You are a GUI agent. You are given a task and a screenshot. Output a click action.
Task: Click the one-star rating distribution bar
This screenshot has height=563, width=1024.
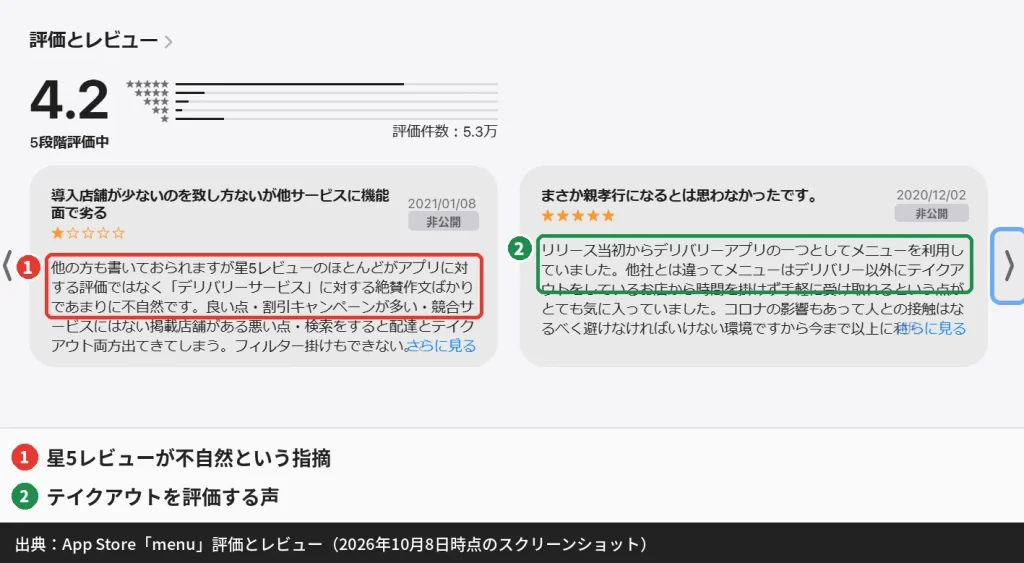click(336, 118)
